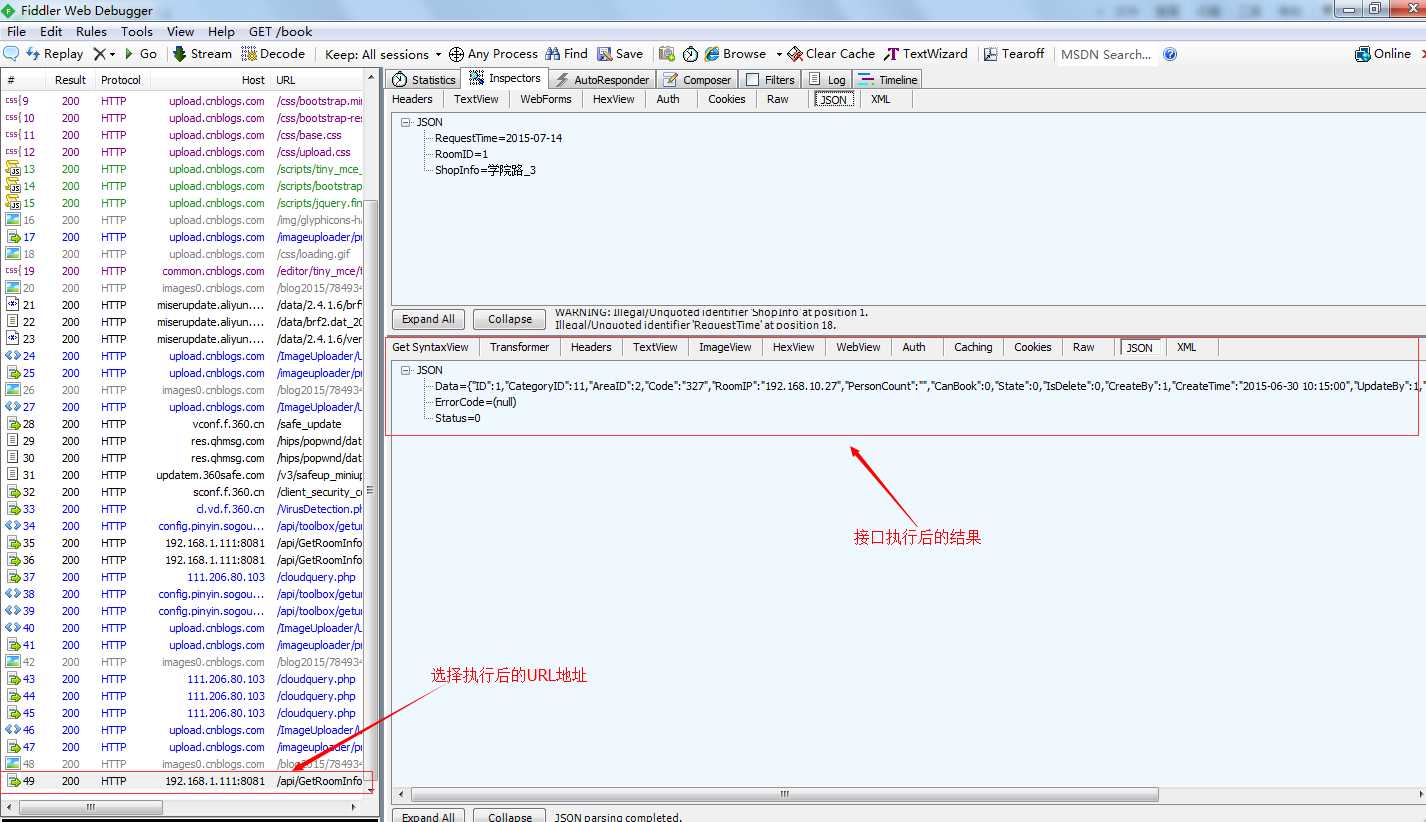Image resolution: width=1426 pixels, height=822 pixels.
Task: Save sessions using toolbar Save
Action: [x=620, y=54]
